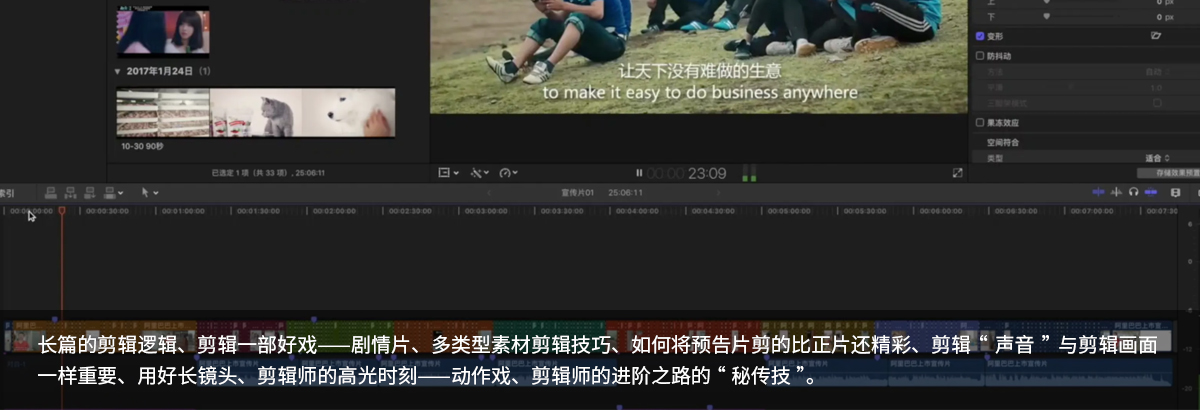Pause playback in the viewer
This screenshot has width=1200, height=410.
click(x=639, y=173)
